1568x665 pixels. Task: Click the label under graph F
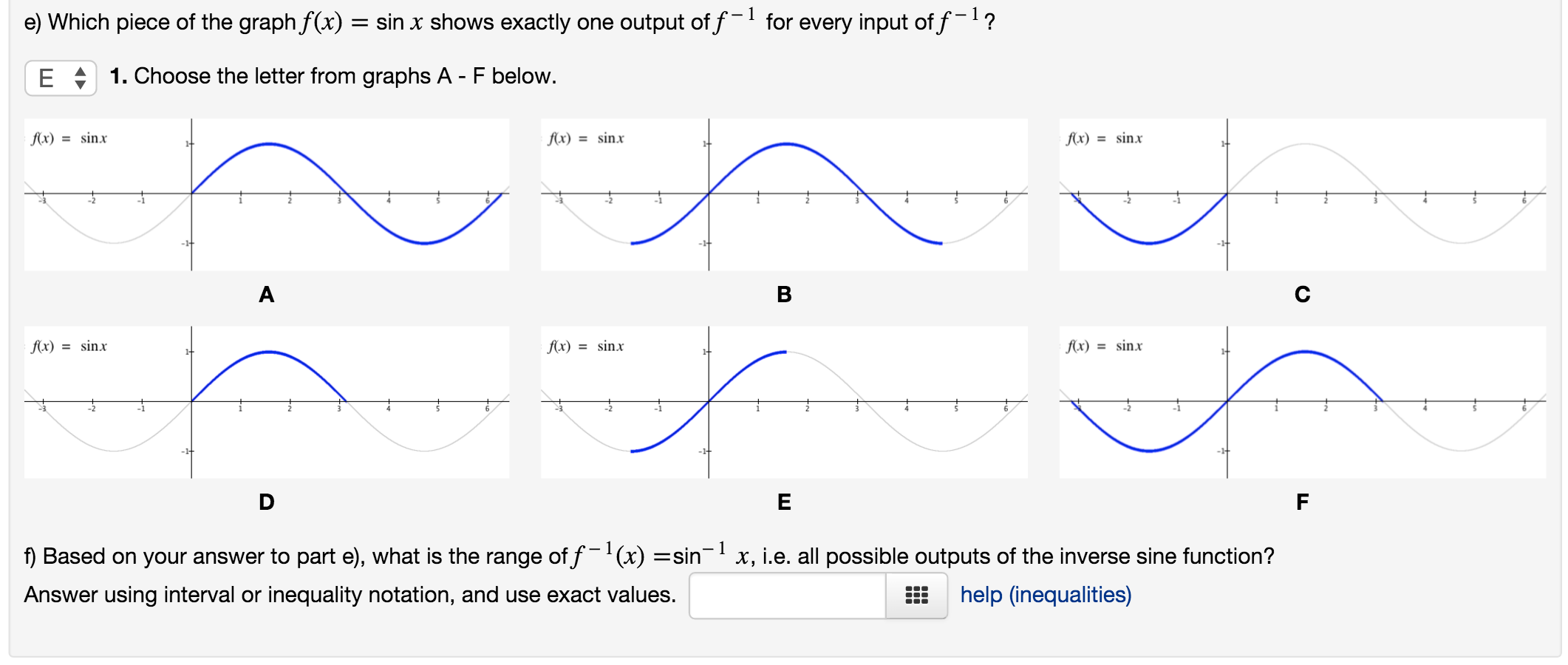[x=1302, y=500]
